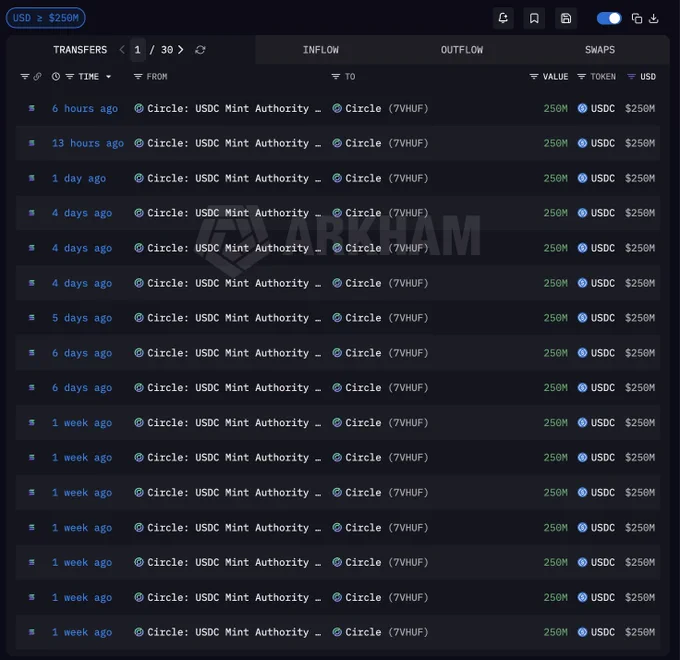This screenshot has width=680, height=660.
Task: Go to previous transfers page
Action: 122,50
